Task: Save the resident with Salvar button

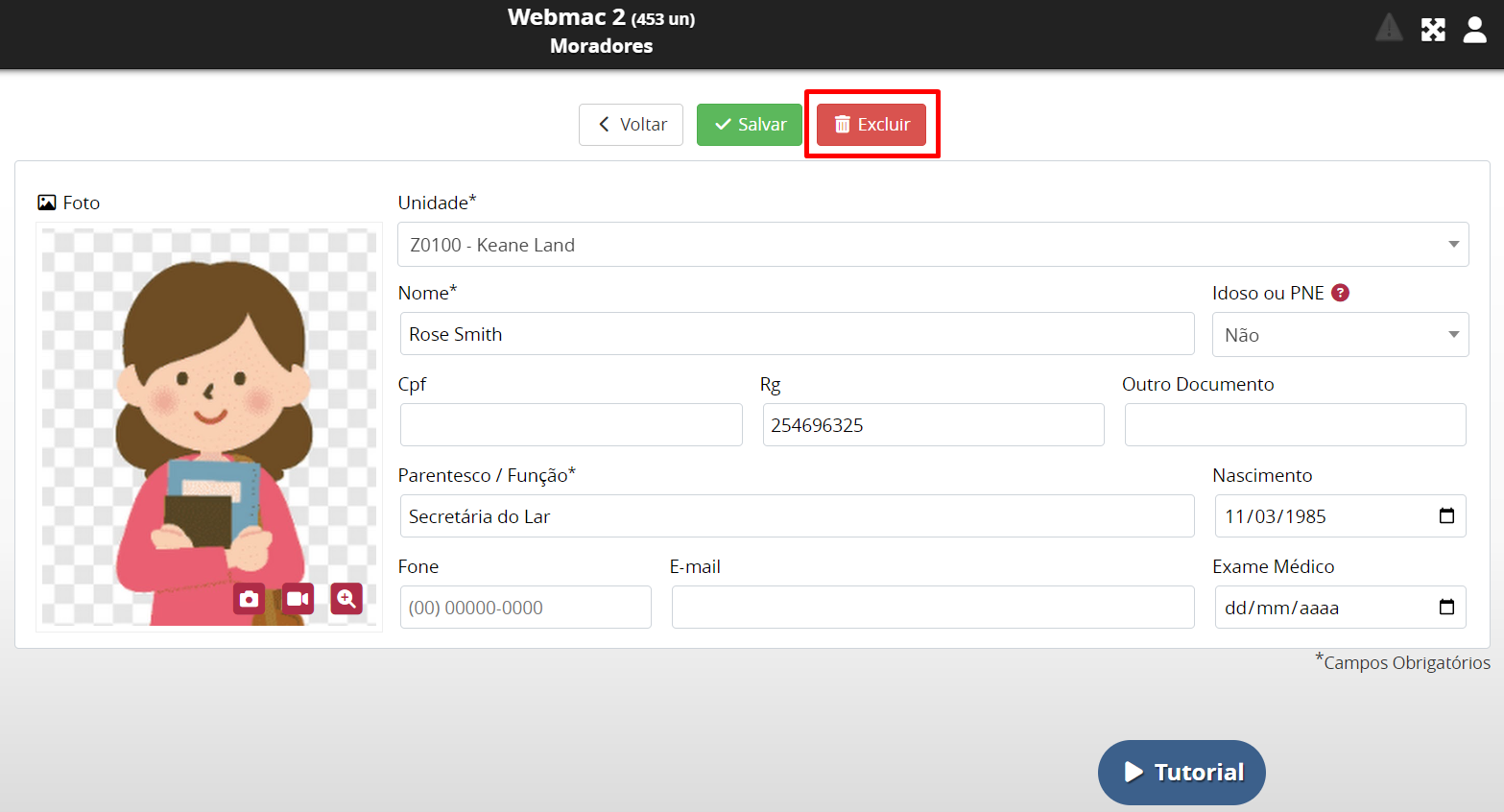Action: tap(750, 125)
